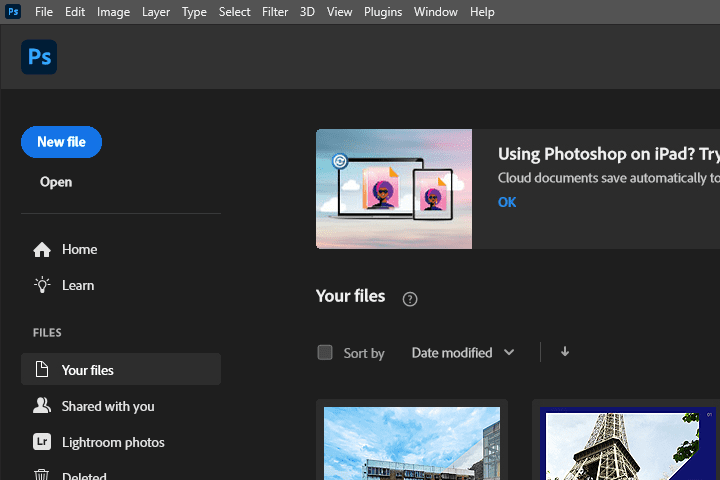Screen dimensions: 720x480
Task: Click the iPad cloud documents banner image
Action: 394,189
